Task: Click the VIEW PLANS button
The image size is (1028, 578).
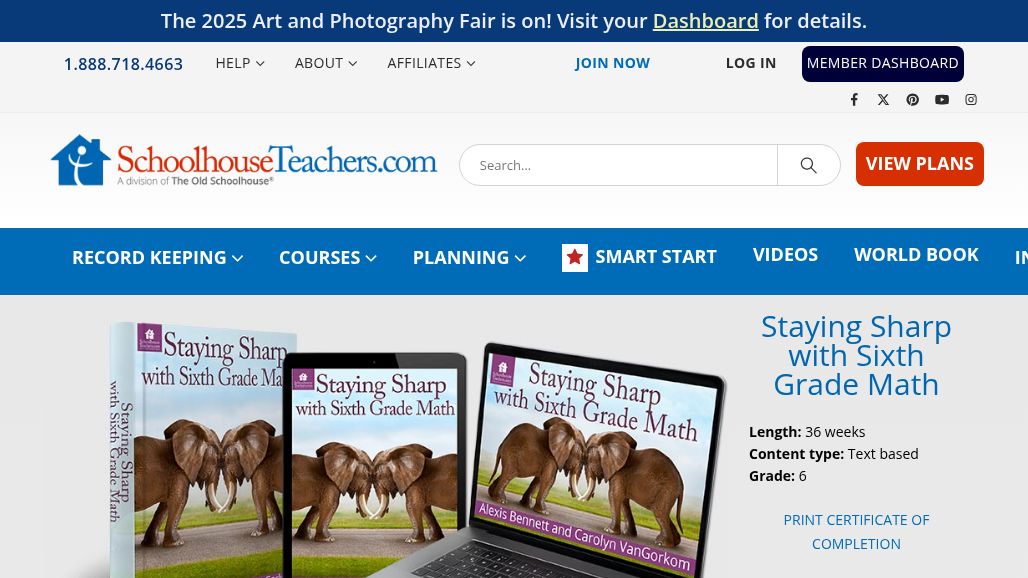Action: coord(919,164)
